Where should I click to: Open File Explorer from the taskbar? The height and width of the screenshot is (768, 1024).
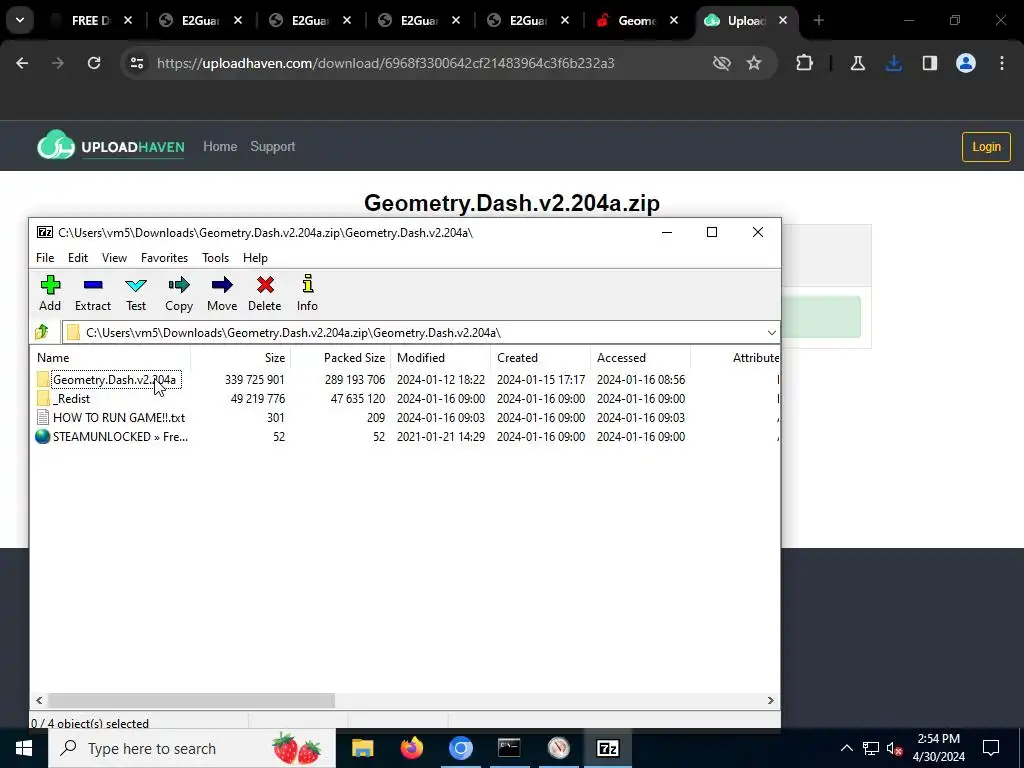tap(362, 748)
